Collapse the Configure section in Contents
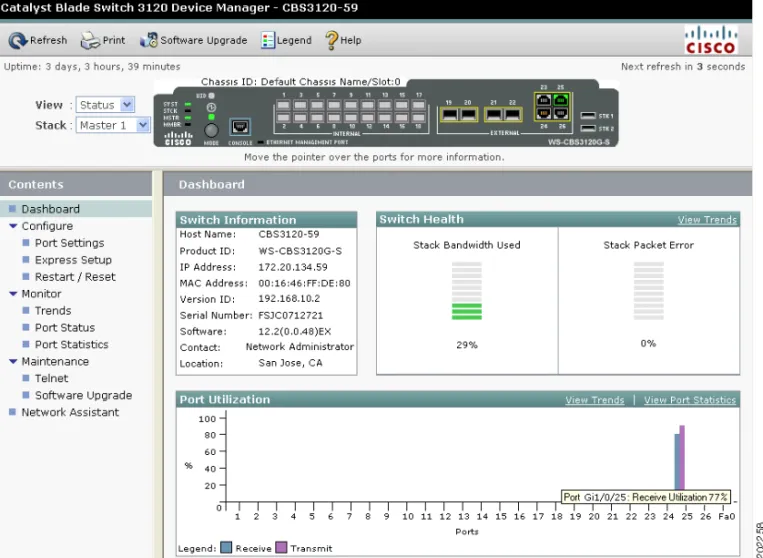This screenshot has height=558, width=763. pyautogui.click(x=13, y=226)
